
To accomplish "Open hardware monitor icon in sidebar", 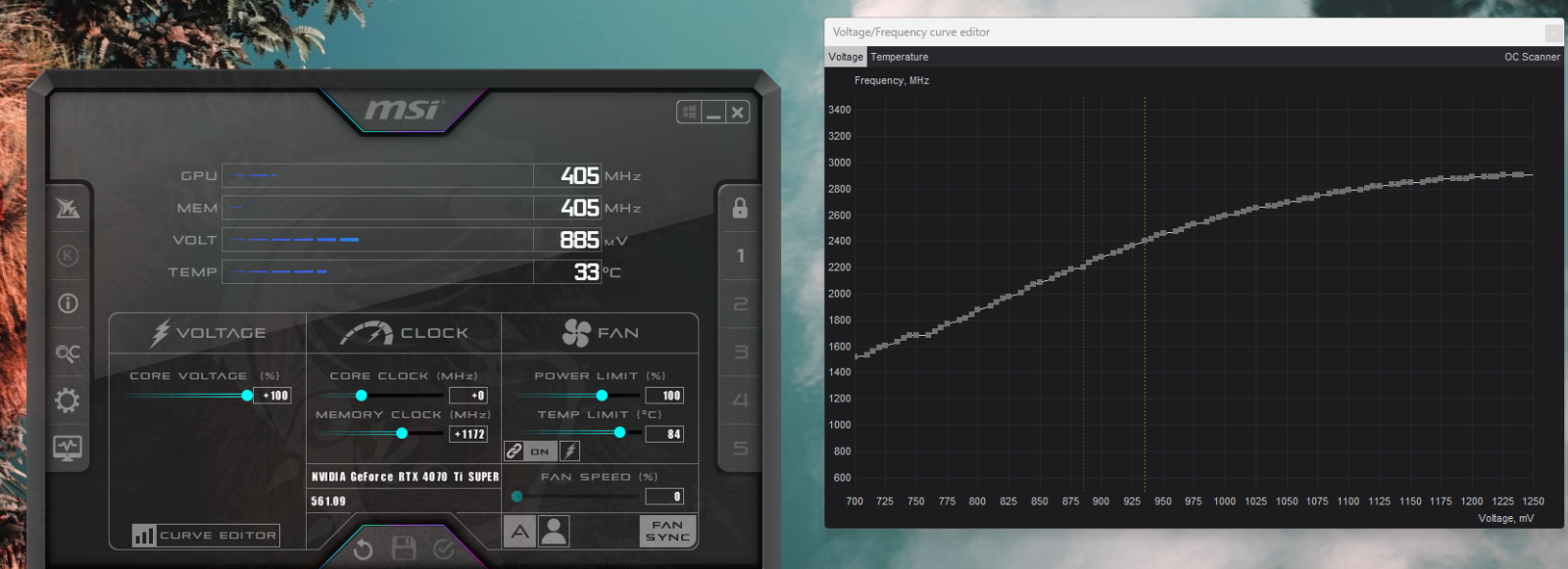I will [x=68, y=449].
